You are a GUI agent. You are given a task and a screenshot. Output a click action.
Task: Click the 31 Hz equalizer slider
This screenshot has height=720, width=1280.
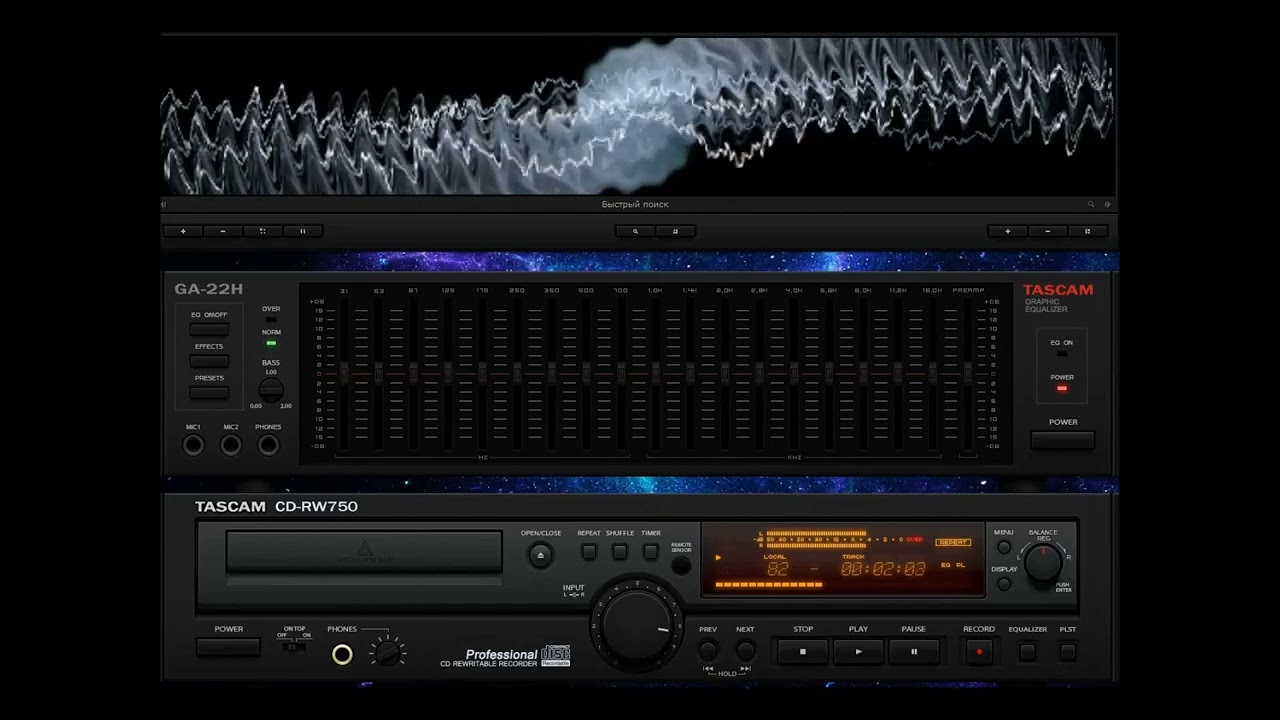(x=343, y=375)
